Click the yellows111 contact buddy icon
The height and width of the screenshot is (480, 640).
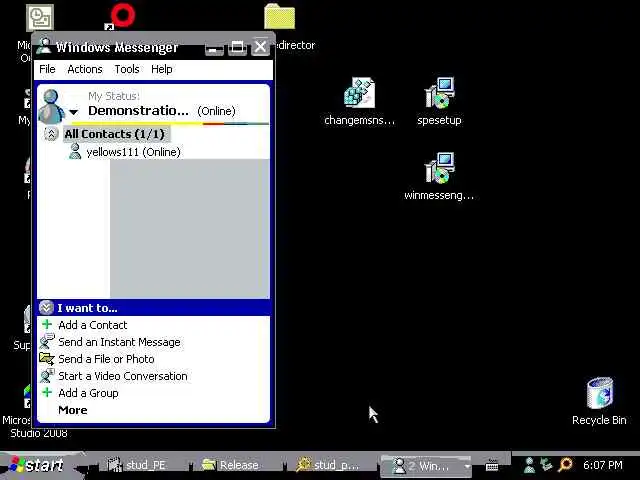(75, 151)
